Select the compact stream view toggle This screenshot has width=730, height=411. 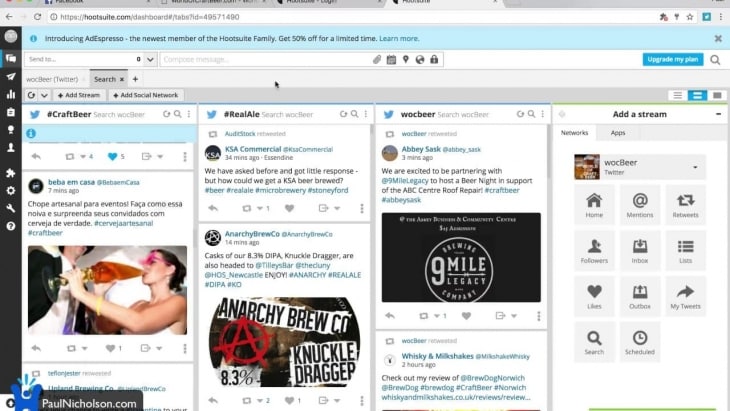click(x=677, y=95)
